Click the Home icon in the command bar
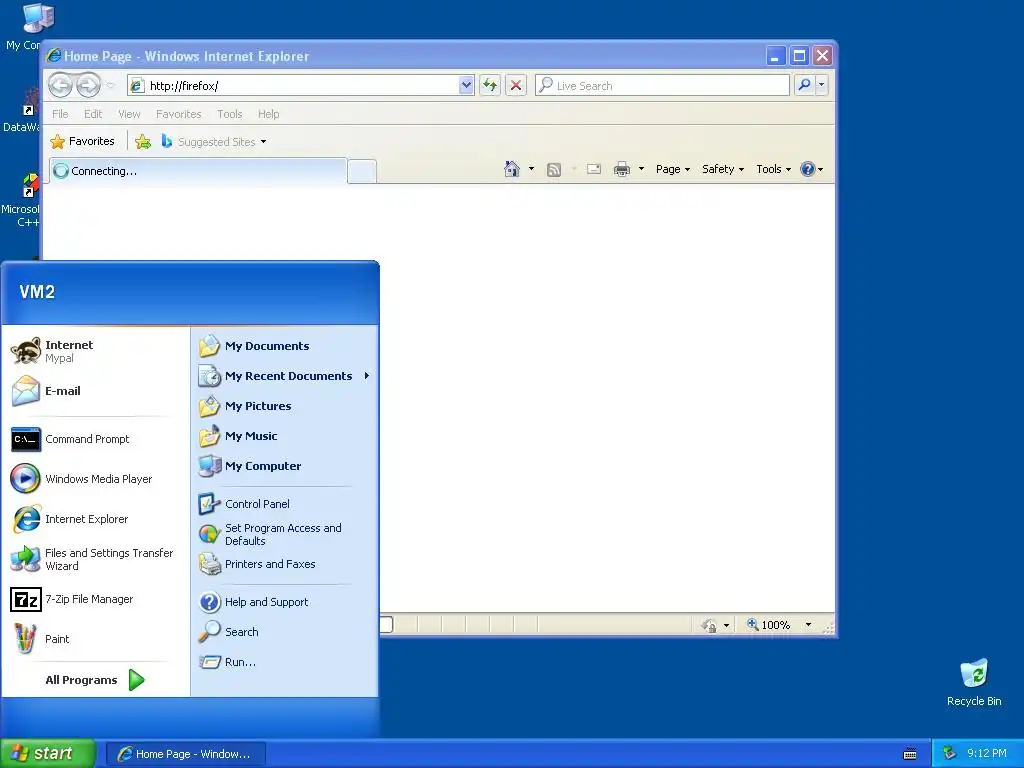Viewport: 1024px width, 768px height. [512, 169]
